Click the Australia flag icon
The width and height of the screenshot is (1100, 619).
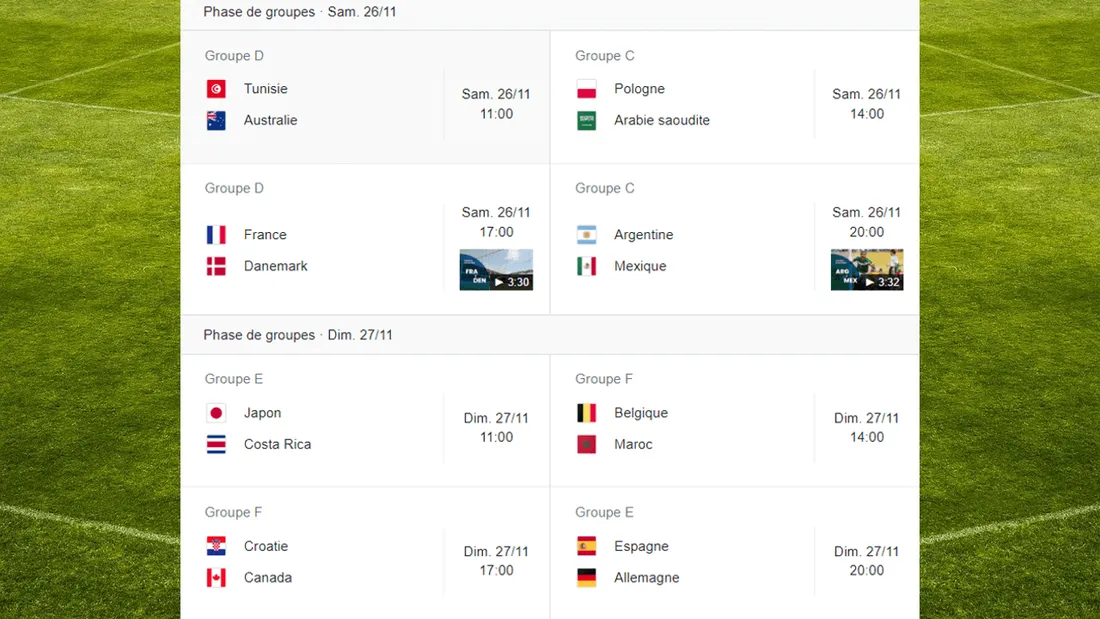216,120
